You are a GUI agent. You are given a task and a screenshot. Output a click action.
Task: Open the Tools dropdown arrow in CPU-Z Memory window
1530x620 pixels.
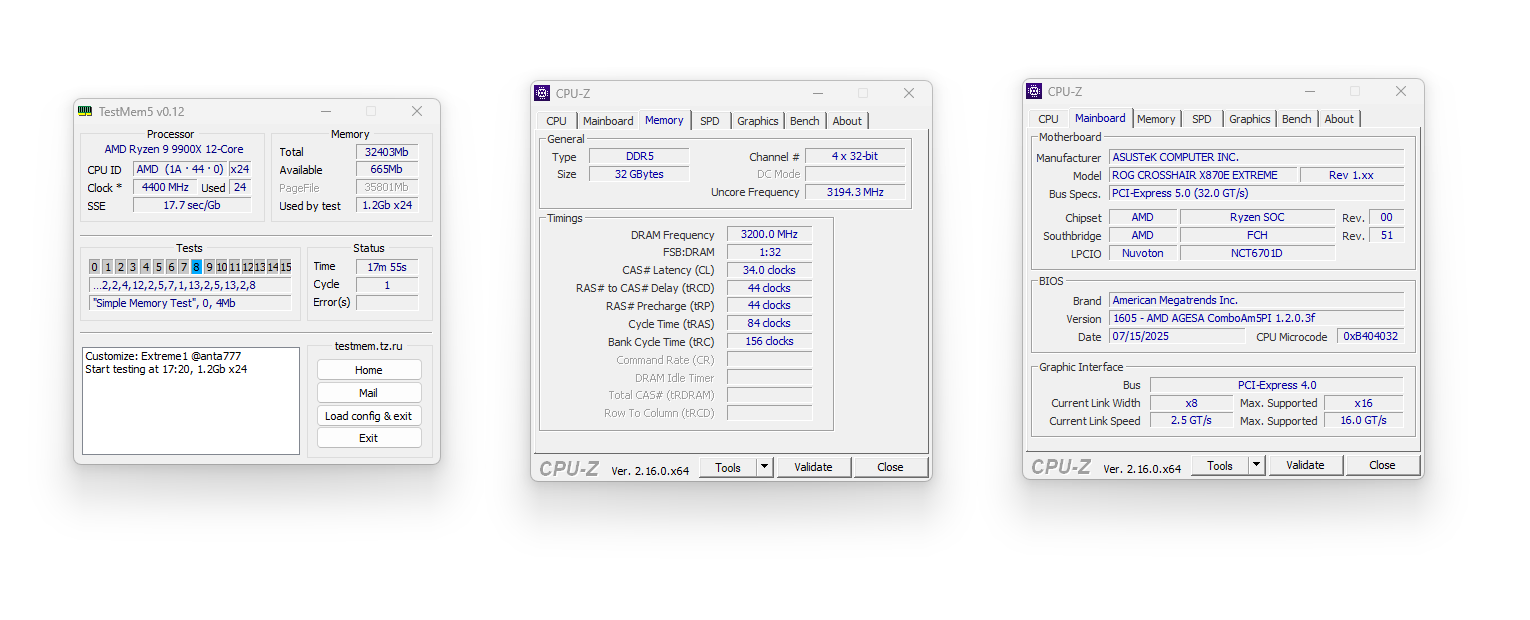(764, 467)
